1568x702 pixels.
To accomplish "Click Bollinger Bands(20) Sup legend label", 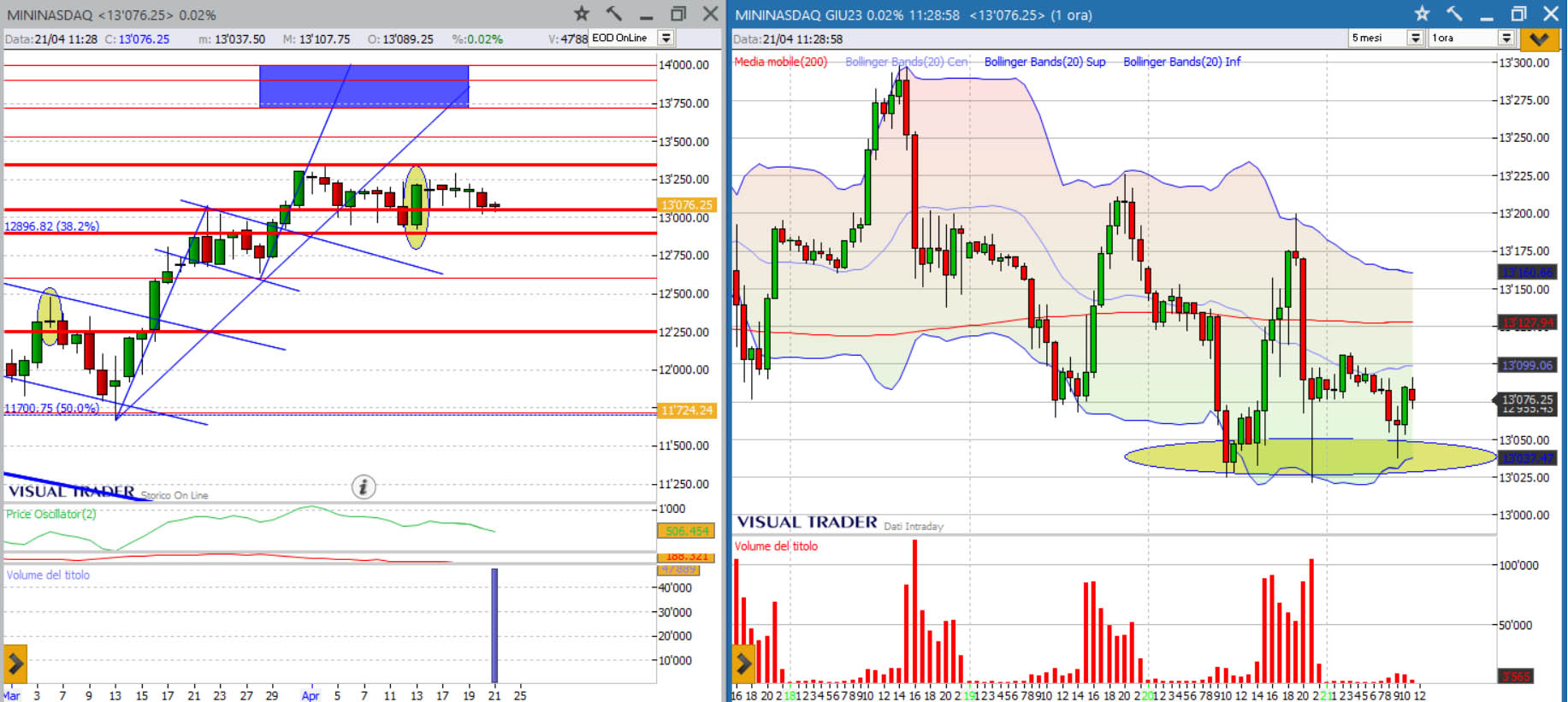I will [x=1044, y=62].
